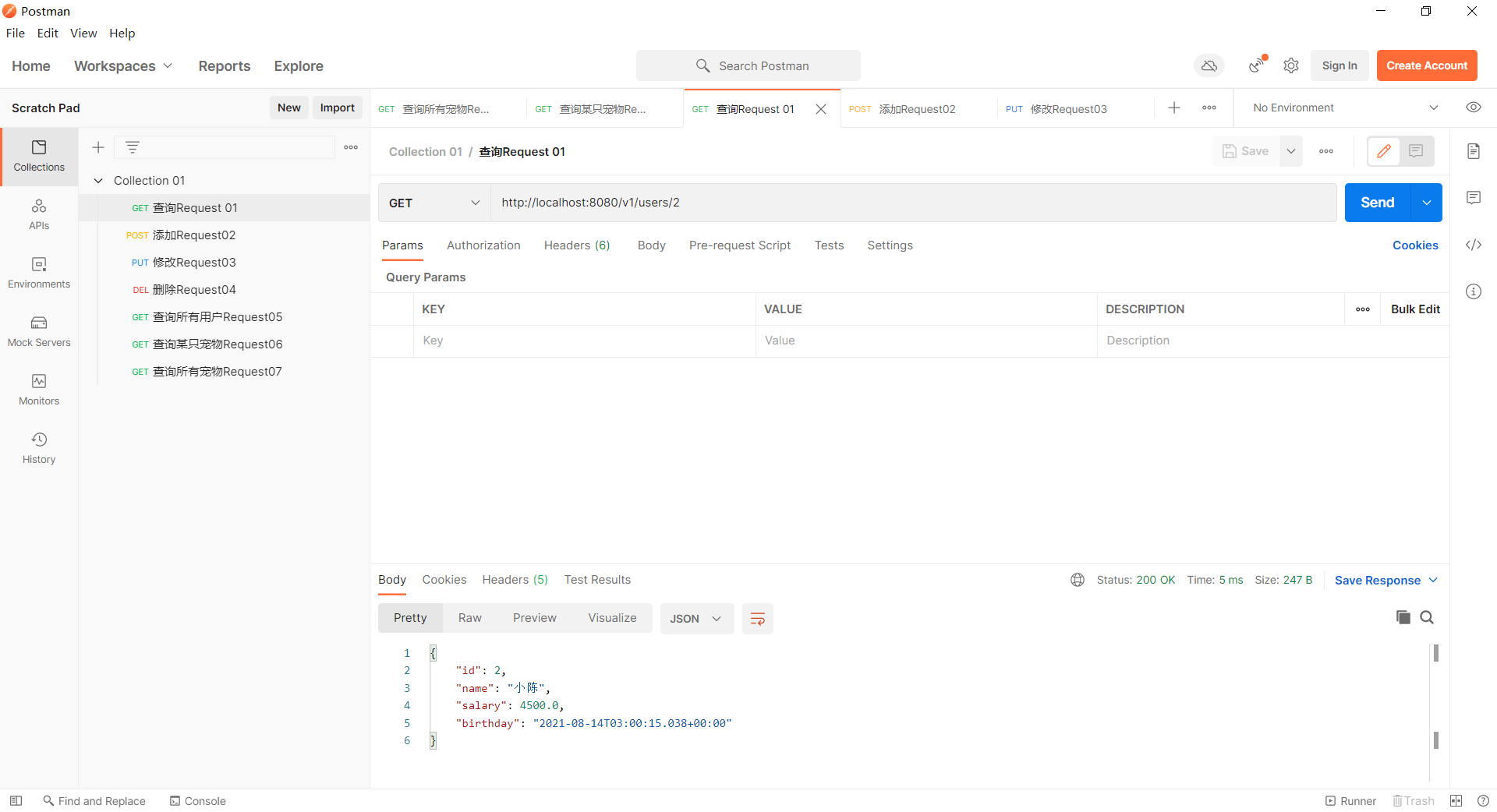Open the Test Results response tab
This screenshot has height=812, width=1497.
pos(597,580)
